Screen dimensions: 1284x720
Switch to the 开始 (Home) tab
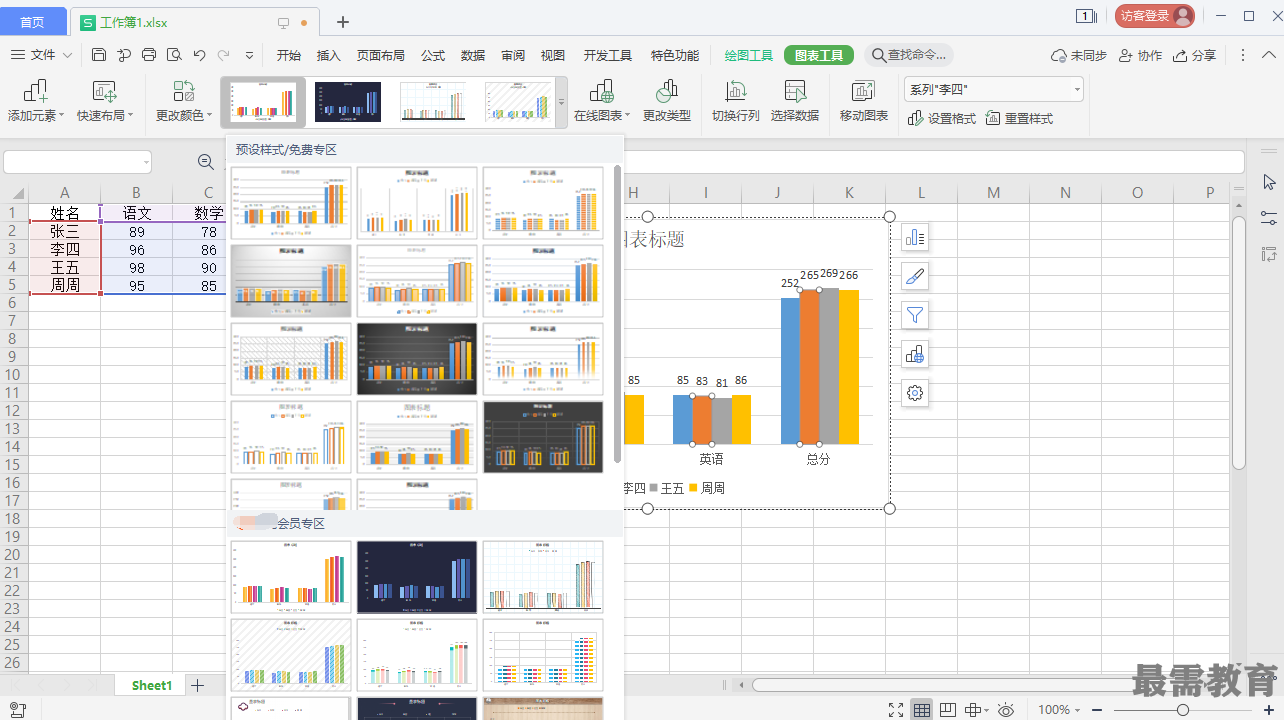(289, 55)
